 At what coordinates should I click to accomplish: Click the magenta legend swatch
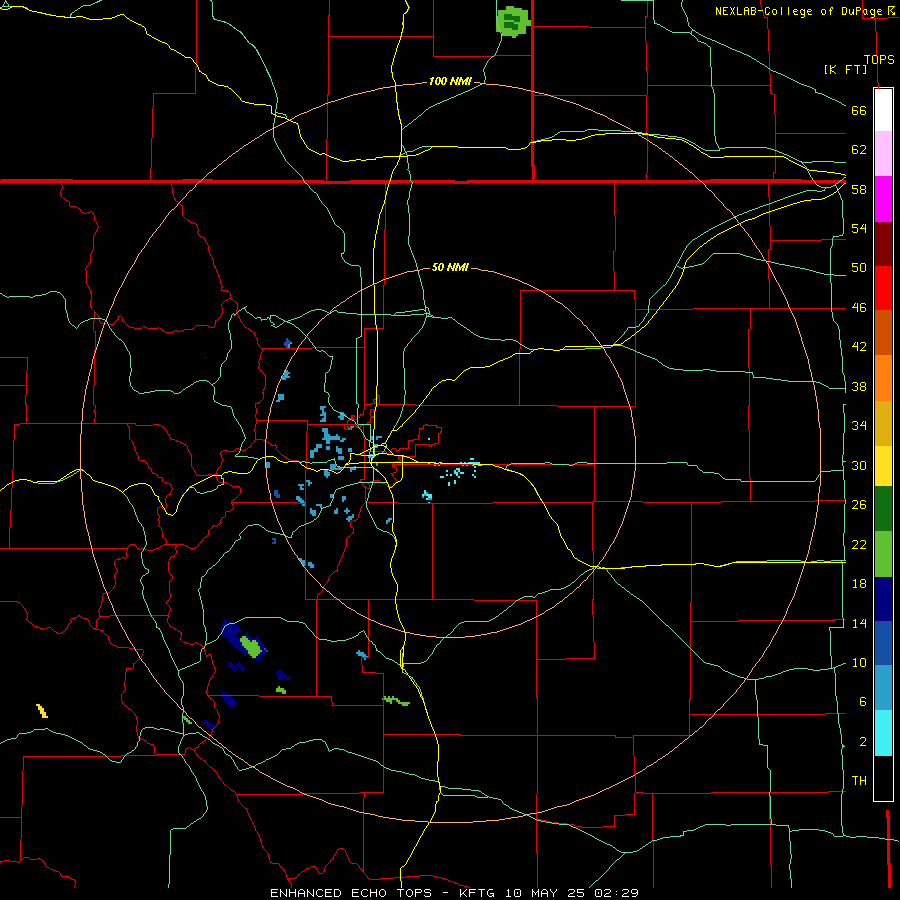[883, 199]
